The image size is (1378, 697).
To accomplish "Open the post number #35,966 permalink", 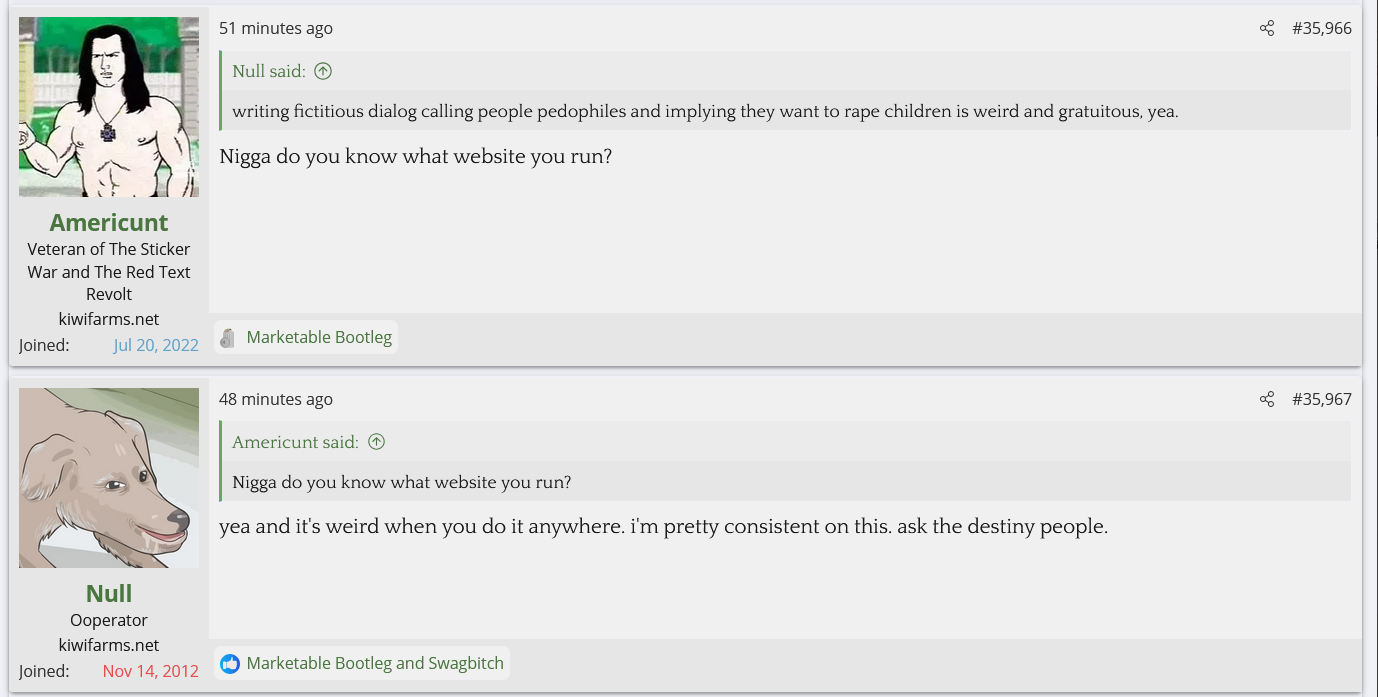I will point(1321,28).
